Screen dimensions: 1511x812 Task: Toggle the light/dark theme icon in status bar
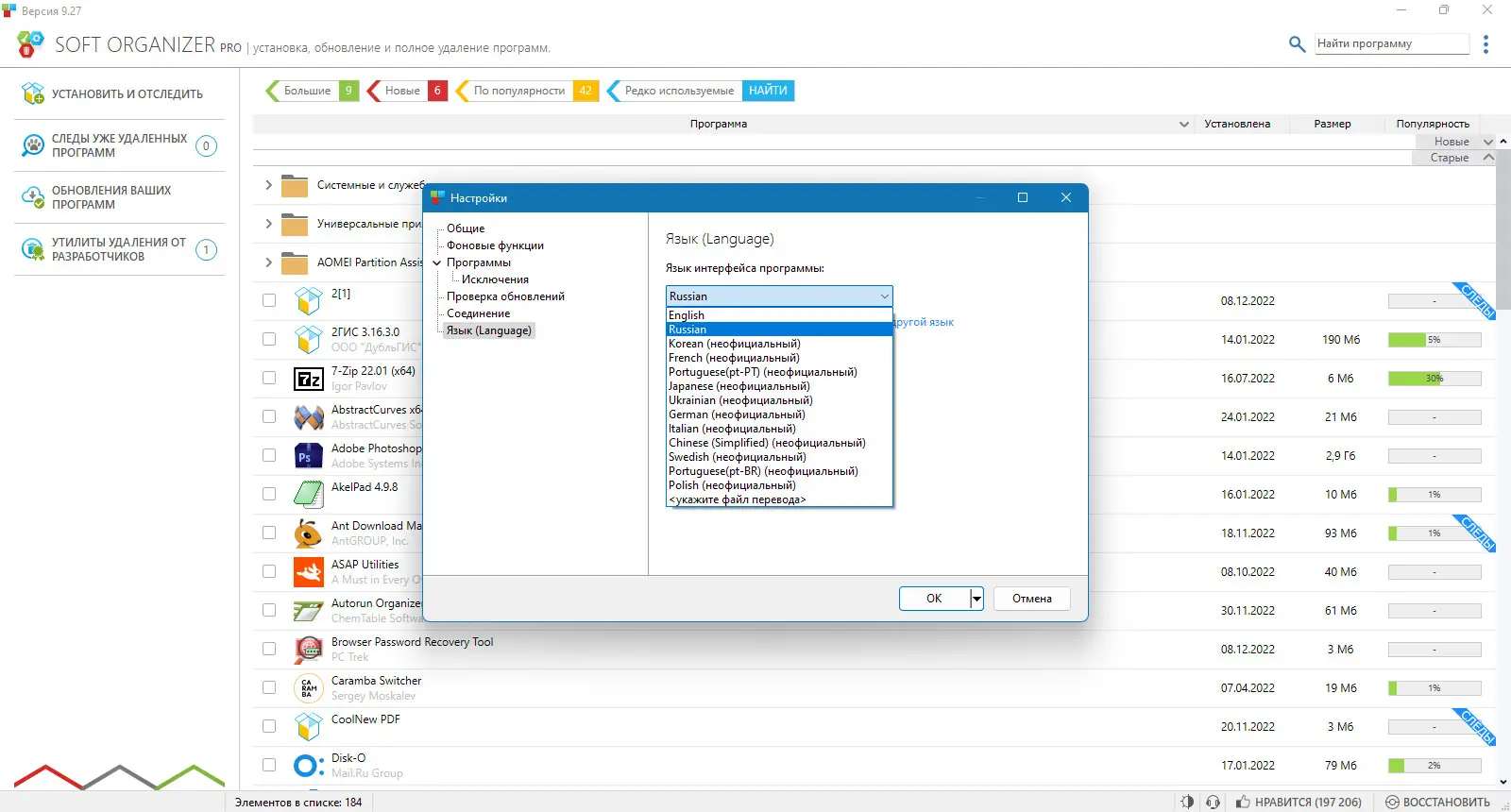point(1187,802)
